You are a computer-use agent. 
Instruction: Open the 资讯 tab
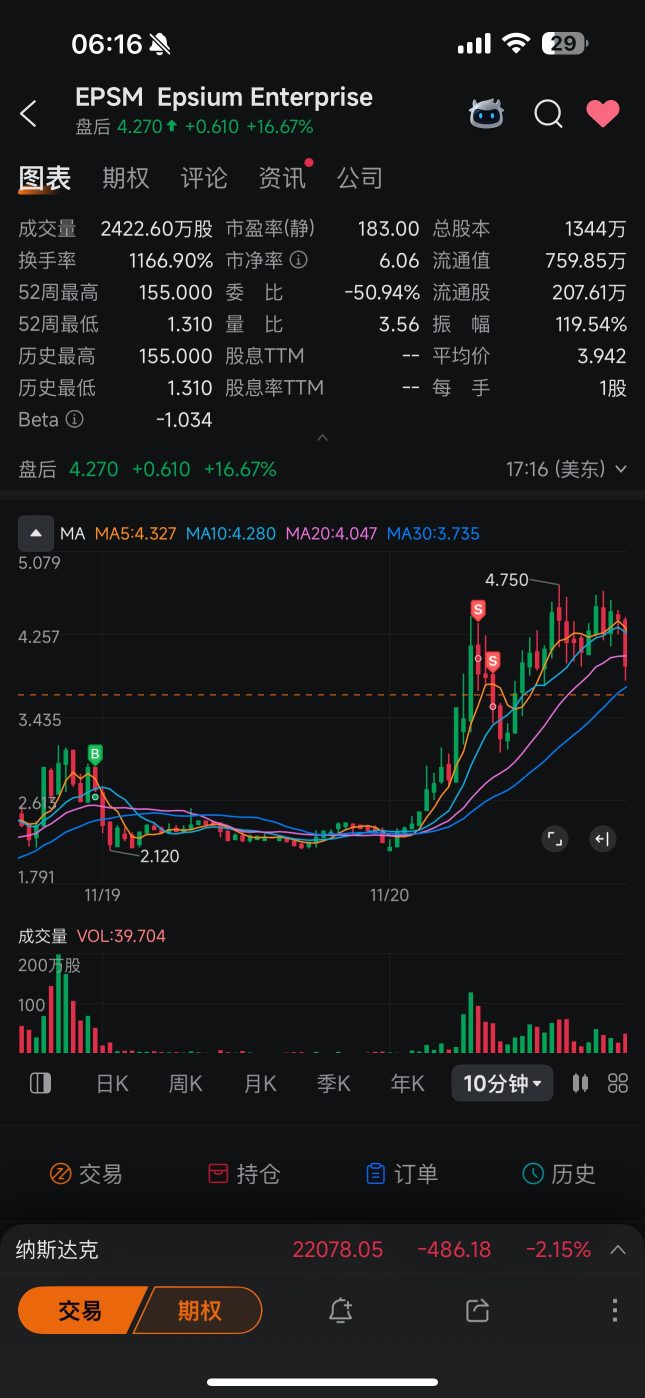[x=282, y=178]
